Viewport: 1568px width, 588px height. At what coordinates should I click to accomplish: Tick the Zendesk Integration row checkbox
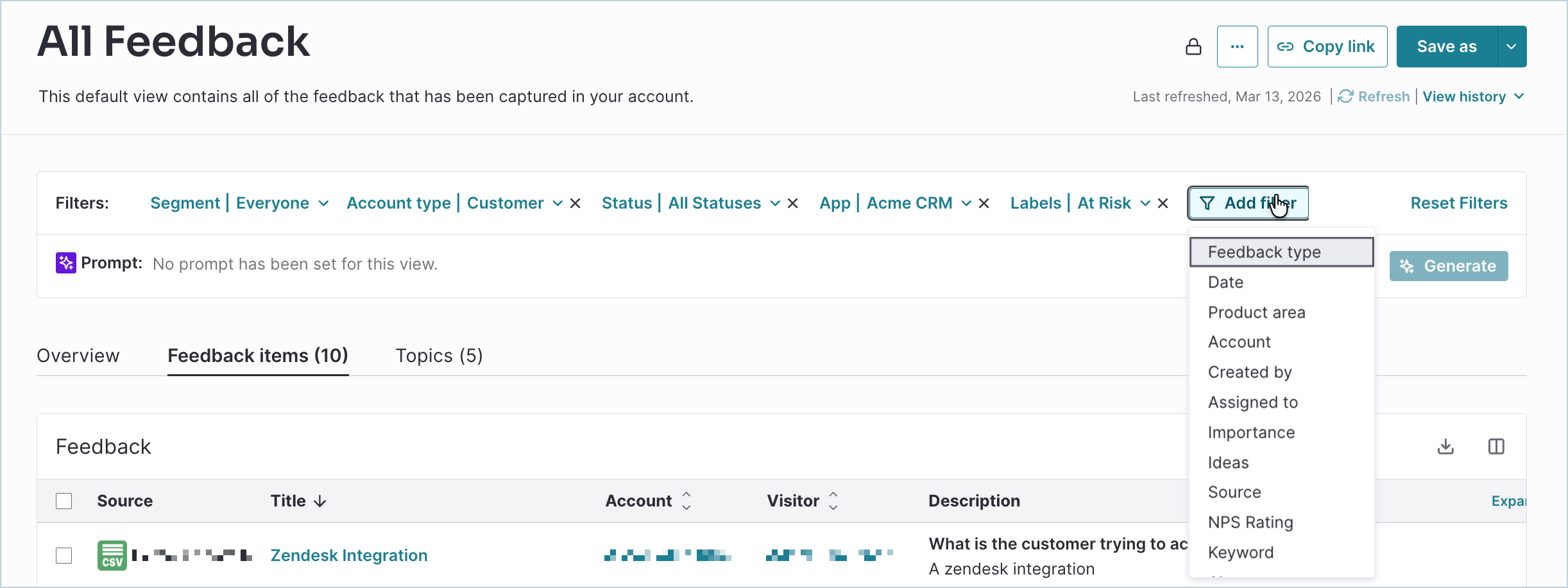point(64,555)
